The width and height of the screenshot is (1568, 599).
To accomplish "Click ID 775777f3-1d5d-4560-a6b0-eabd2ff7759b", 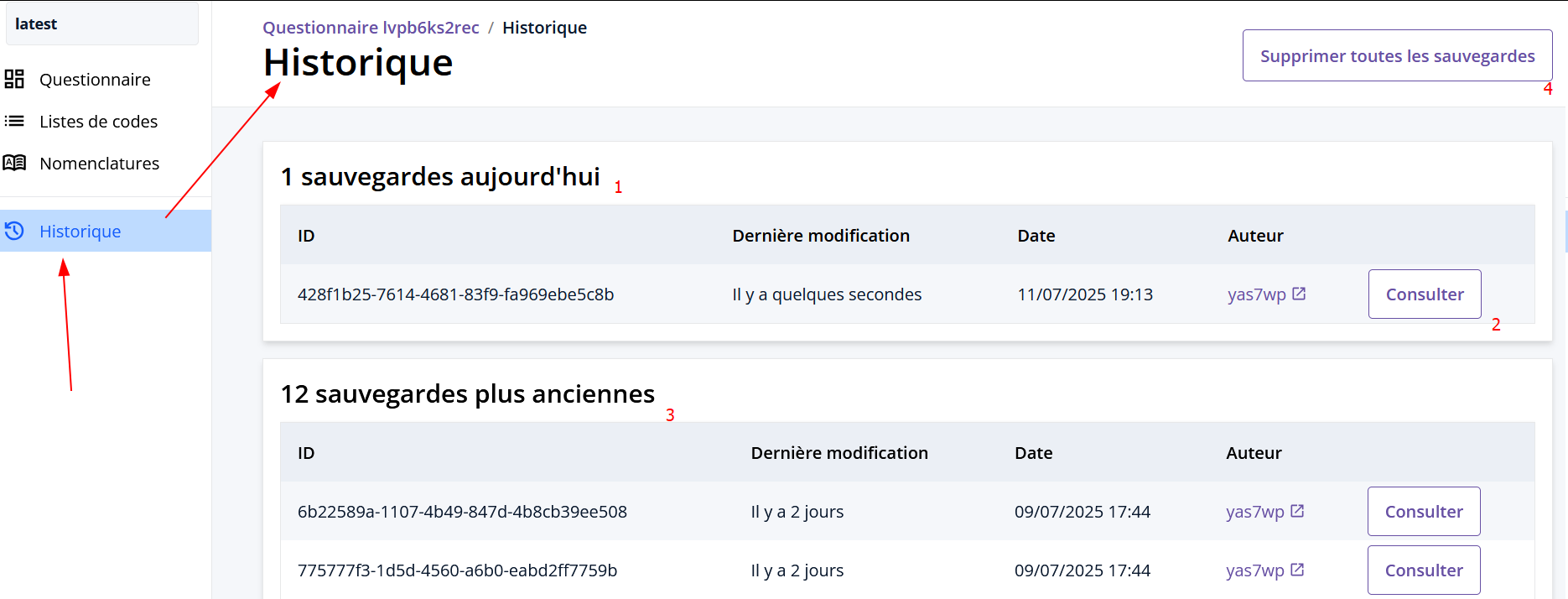I will point(457,570).
